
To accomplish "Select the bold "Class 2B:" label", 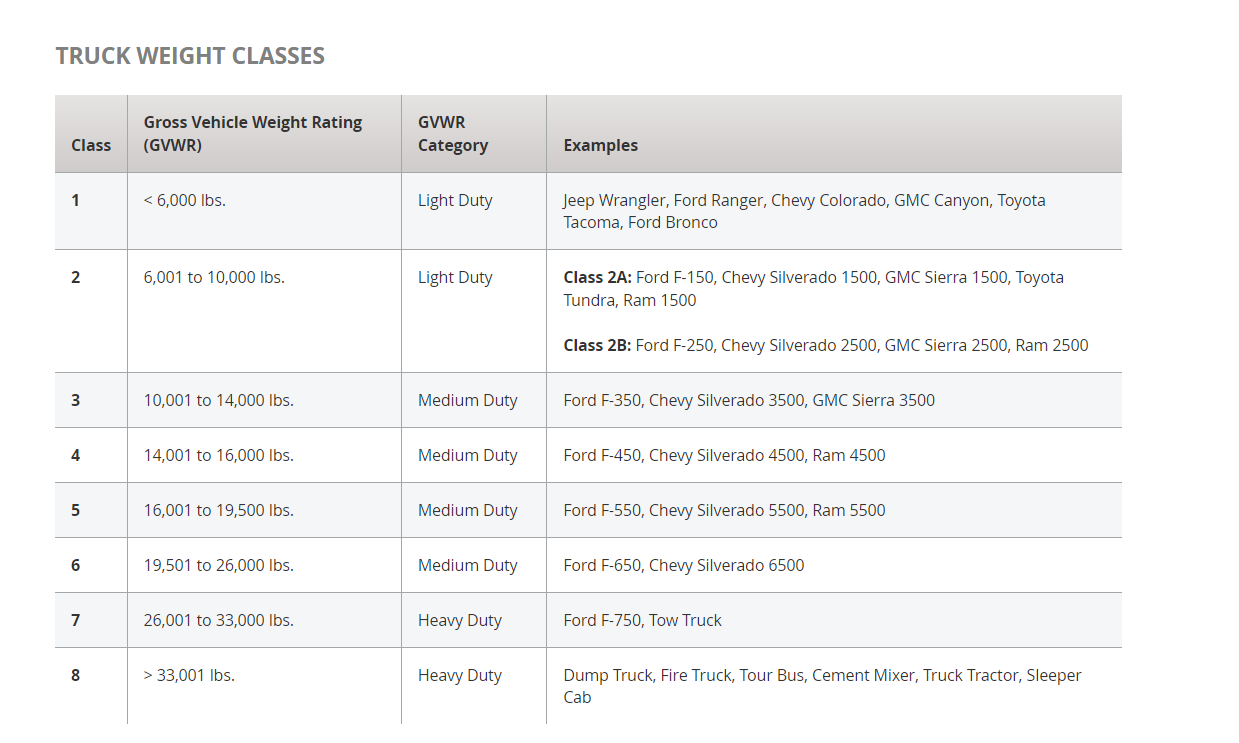I will pyautogui.click(x=597, y=345).
